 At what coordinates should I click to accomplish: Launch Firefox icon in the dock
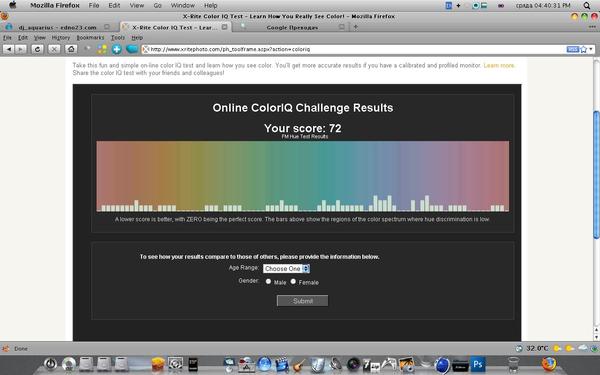coord(549,364)
